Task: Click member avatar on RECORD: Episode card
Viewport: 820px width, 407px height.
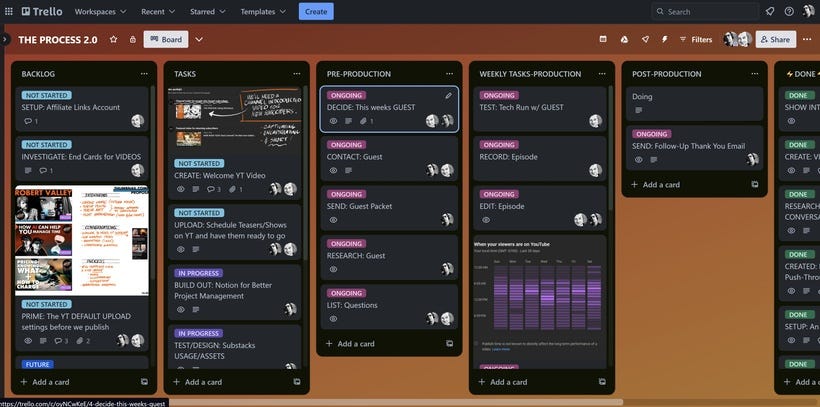Action: pos(596,170)
